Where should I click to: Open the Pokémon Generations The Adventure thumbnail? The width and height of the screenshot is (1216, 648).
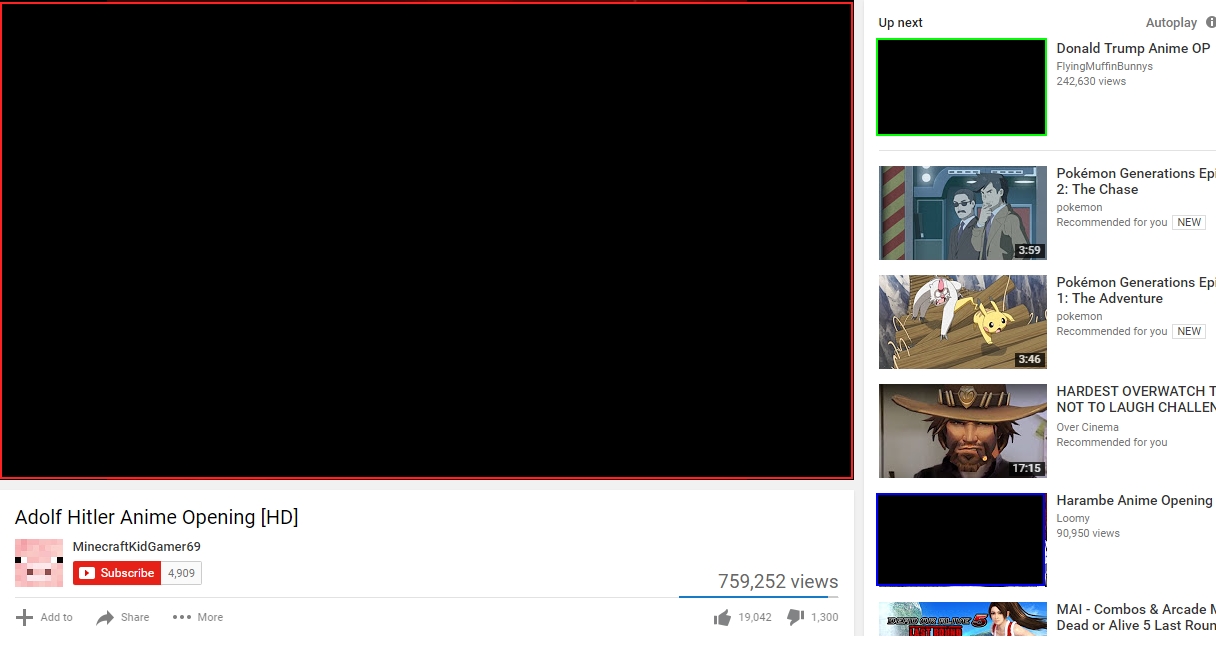(x=963, y=322)
